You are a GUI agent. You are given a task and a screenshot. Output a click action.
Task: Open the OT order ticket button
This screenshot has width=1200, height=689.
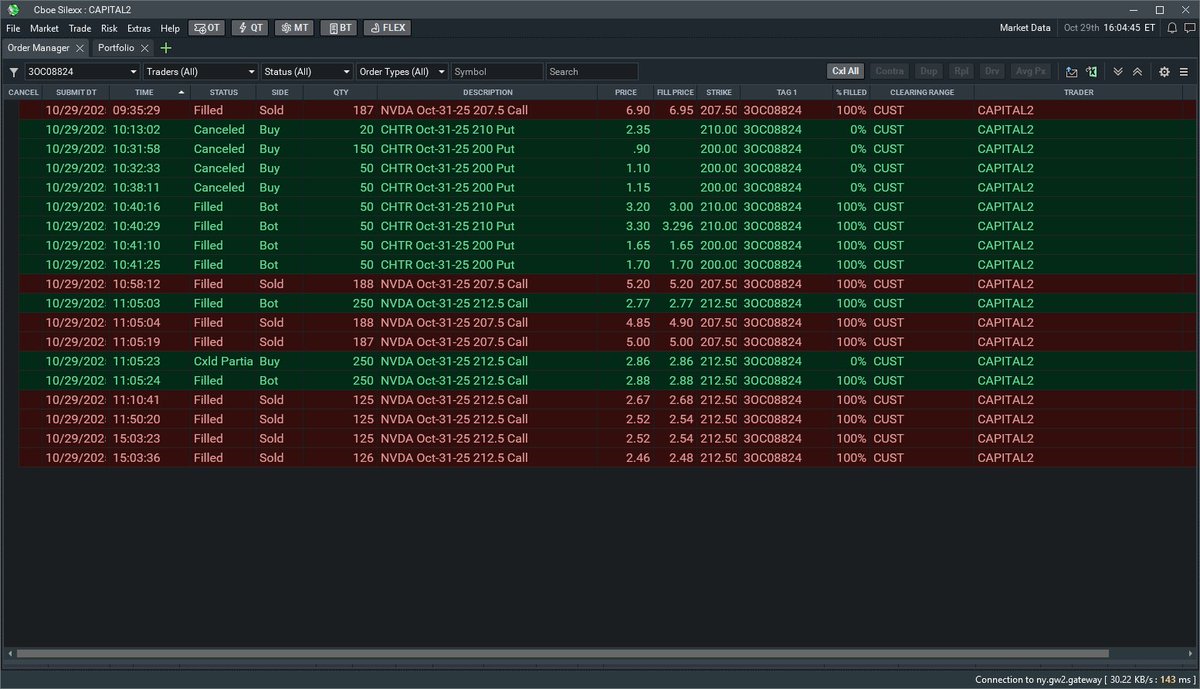click(207, 28)
